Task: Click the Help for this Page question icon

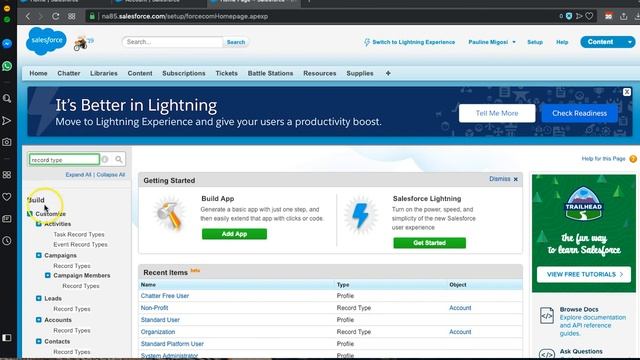Action: pos(633,159)
